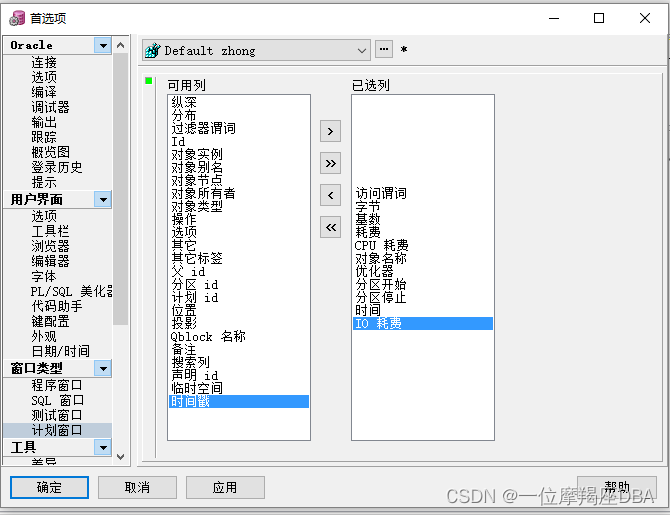Image resolution: width=670 pixels, height=515 pixels.
Task: Select 浏览器 under 用户界面
Action: pos(50,246)
